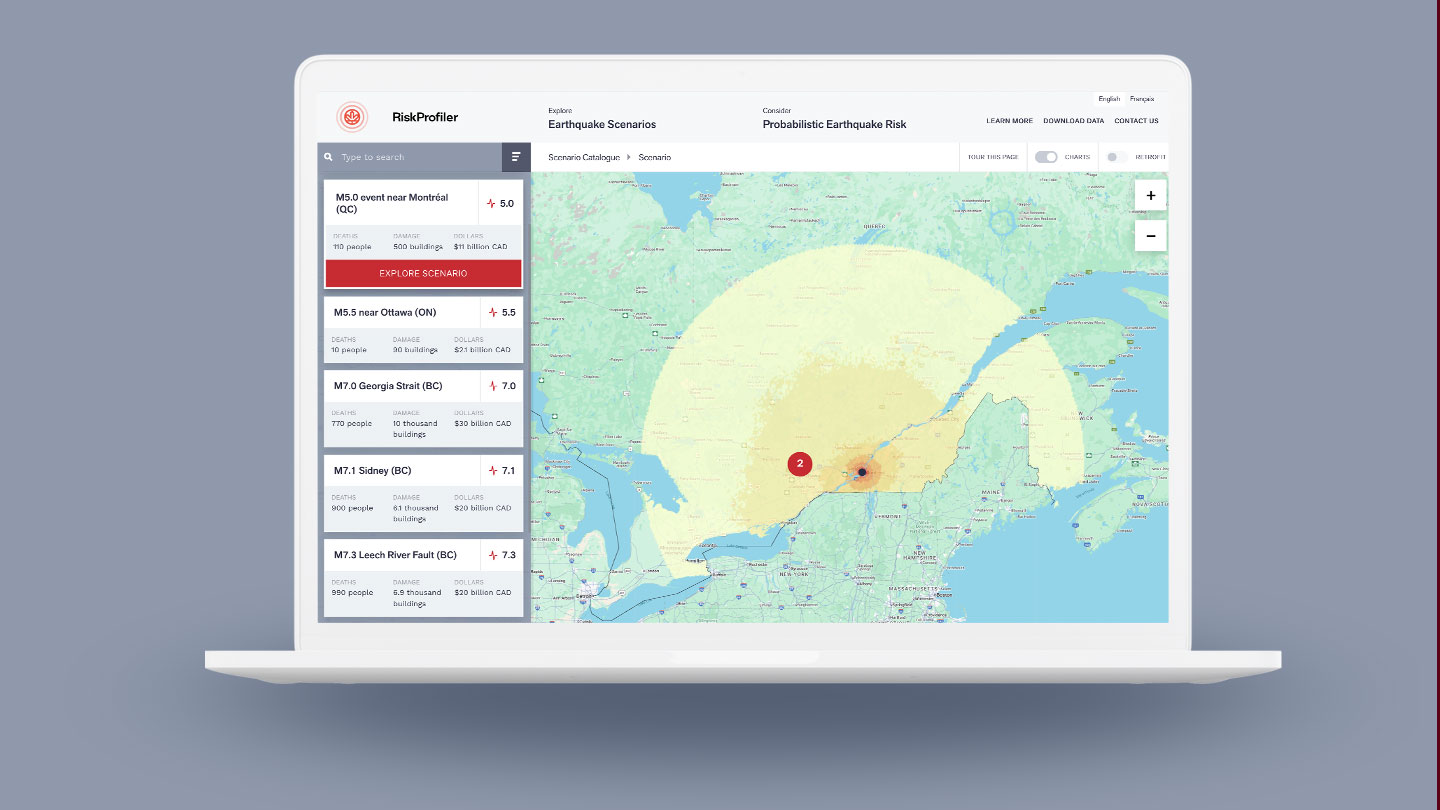Click the Download Data link
The image size is (1440, 810).
[1073, 121]
